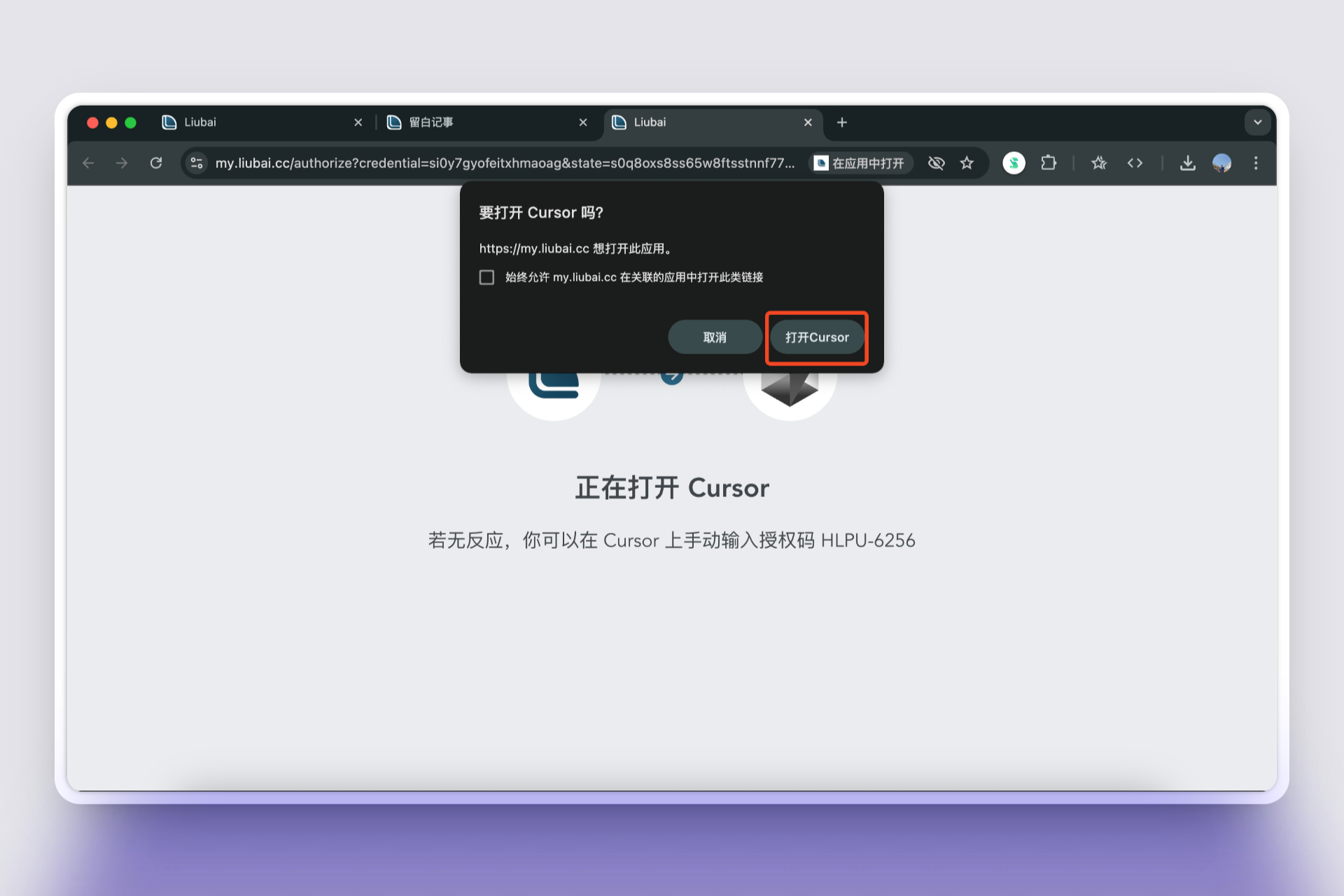The width and height of the screenshot is (1344, 896).
Task: Cancel the dialog with 取消
Action: tap(714, 337)
